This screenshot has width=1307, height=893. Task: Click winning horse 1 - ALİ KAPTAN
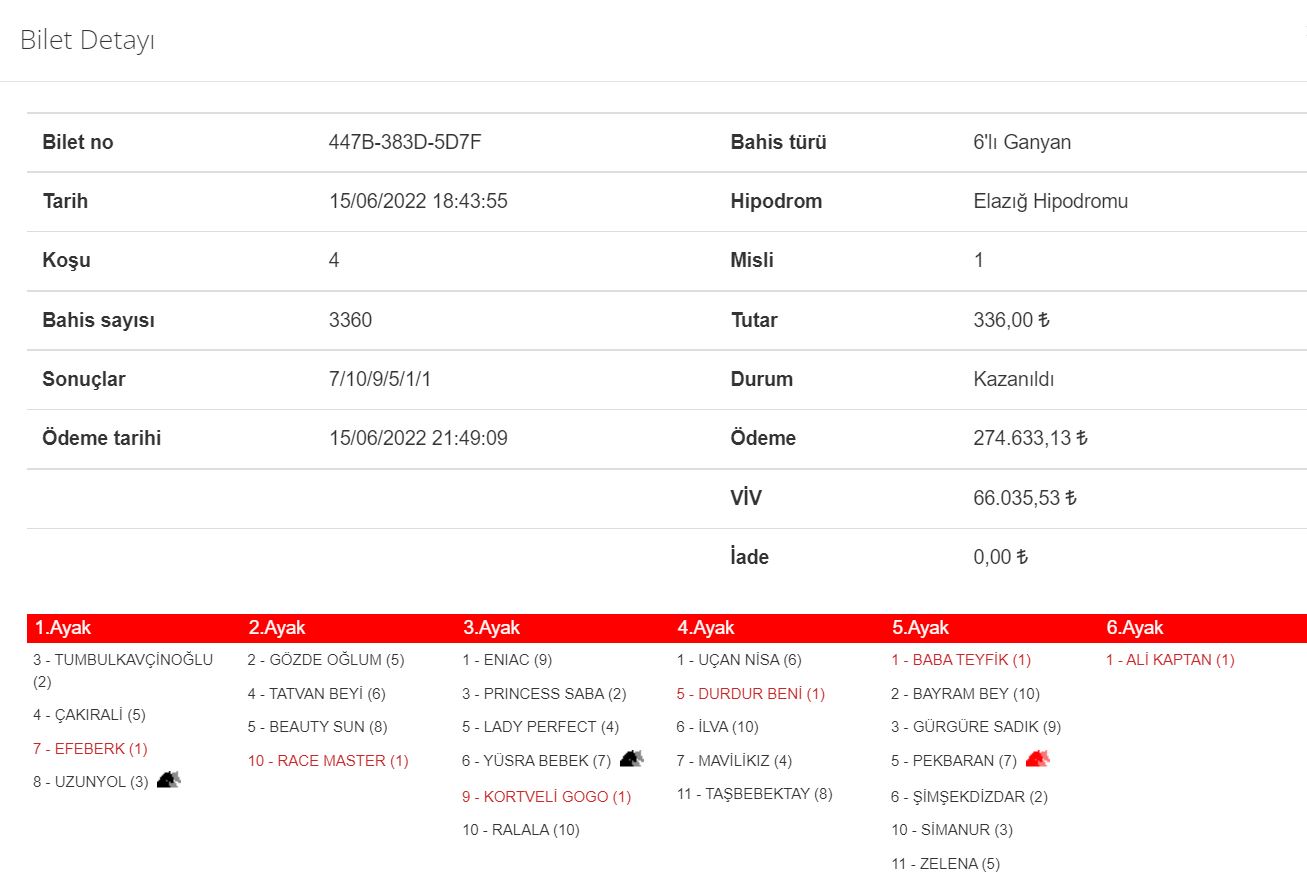click(1170, 660)
